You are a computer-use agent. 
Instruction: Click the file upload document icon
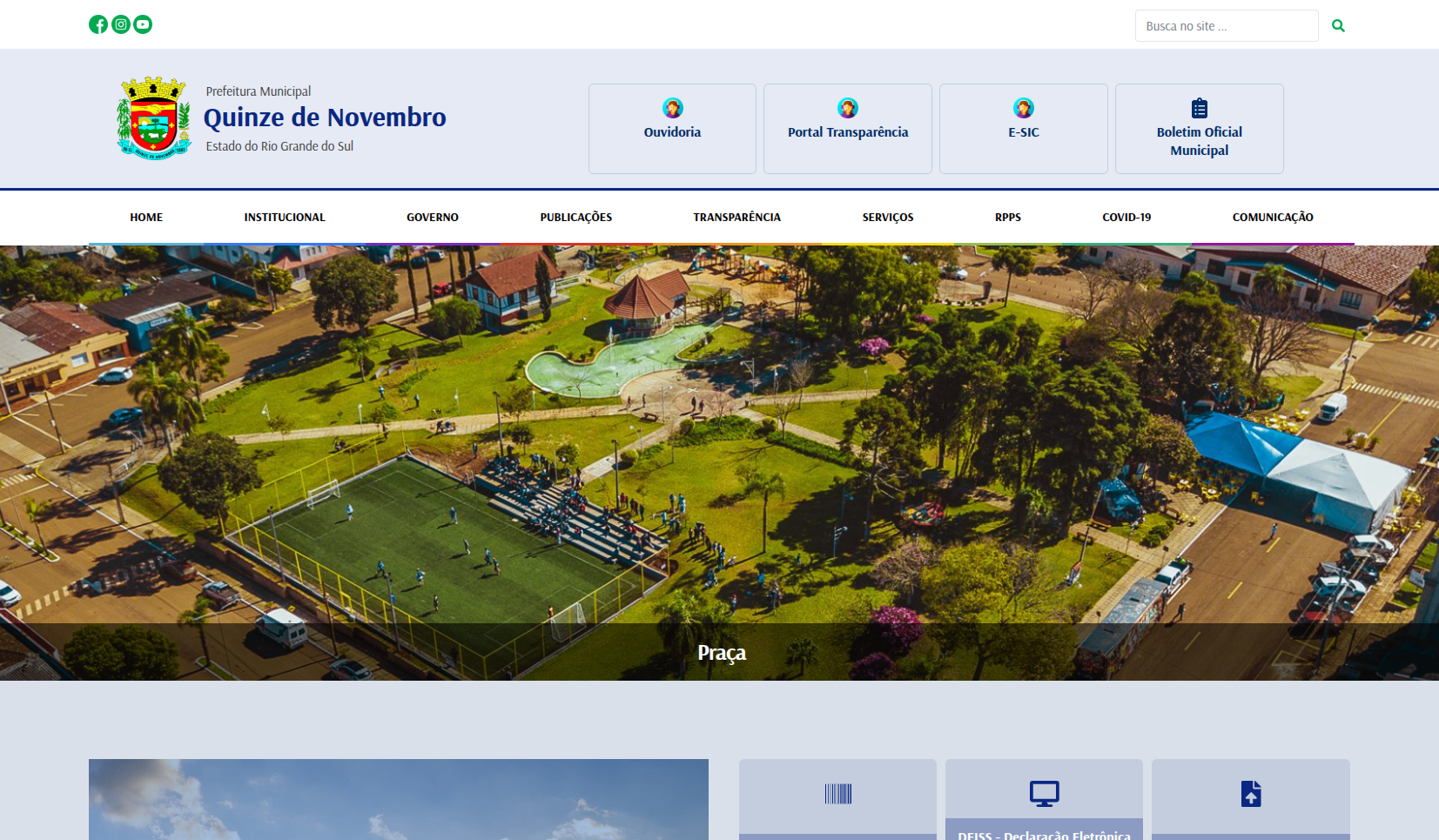point(1251,794)
